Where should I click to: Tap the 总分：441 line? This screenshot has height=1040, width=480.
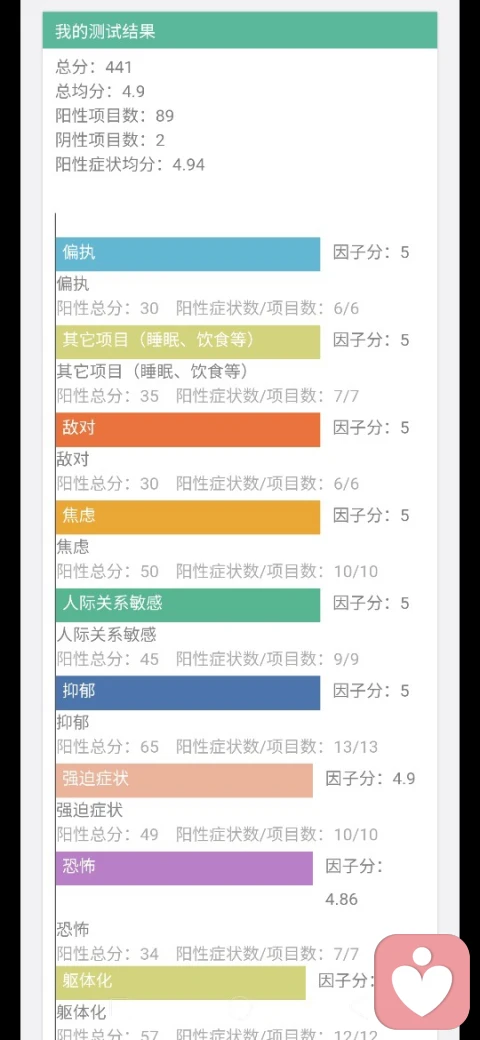pyautogui.click(x=94, y=67)
